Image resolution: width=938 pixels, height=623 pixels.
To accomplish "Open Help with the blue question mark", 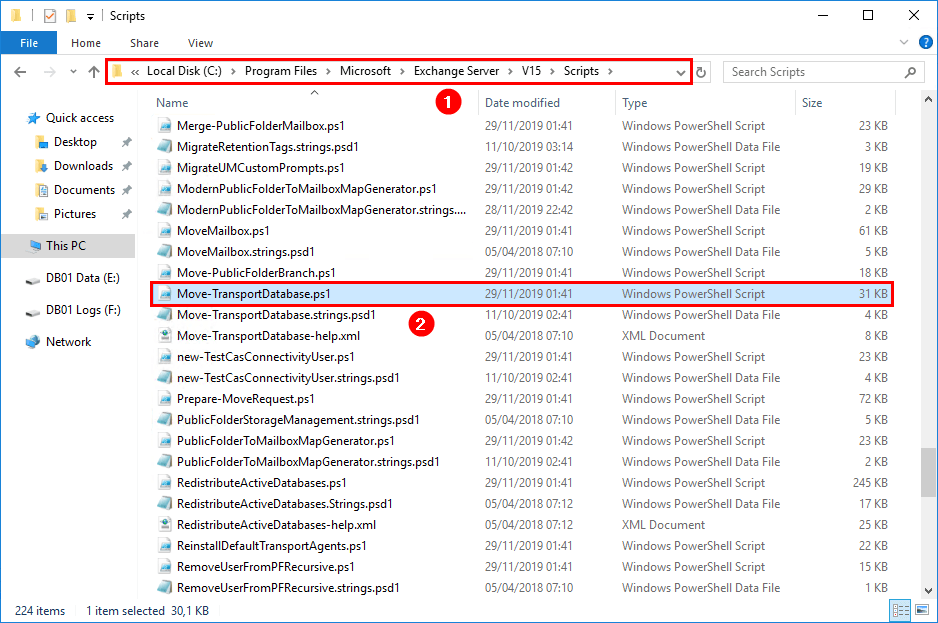I will coord(924,42).
